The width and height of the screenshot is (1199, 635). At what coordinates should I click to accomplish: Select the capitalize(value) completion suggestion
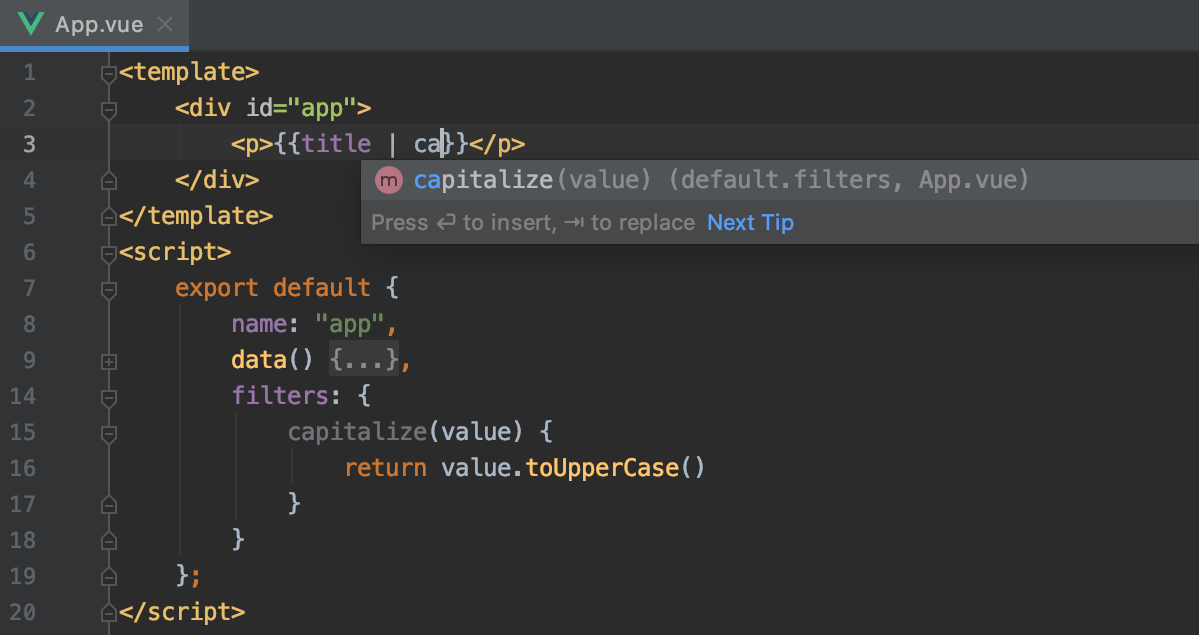tap(780, 181)
